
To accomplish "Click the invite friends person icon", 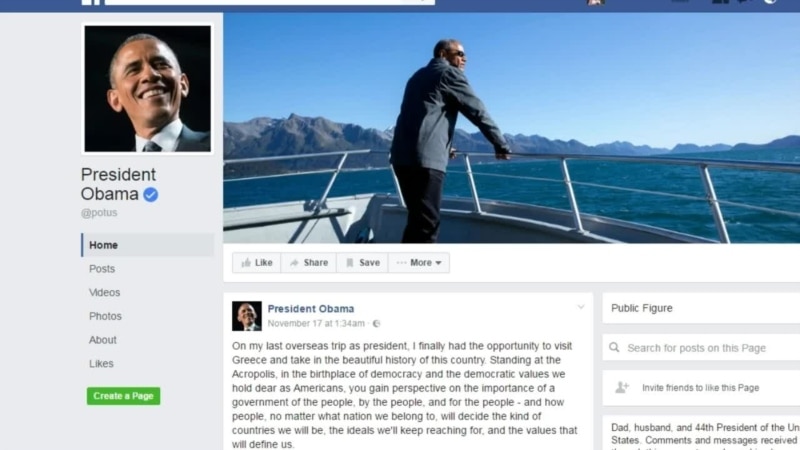I will tap(622, 387).
